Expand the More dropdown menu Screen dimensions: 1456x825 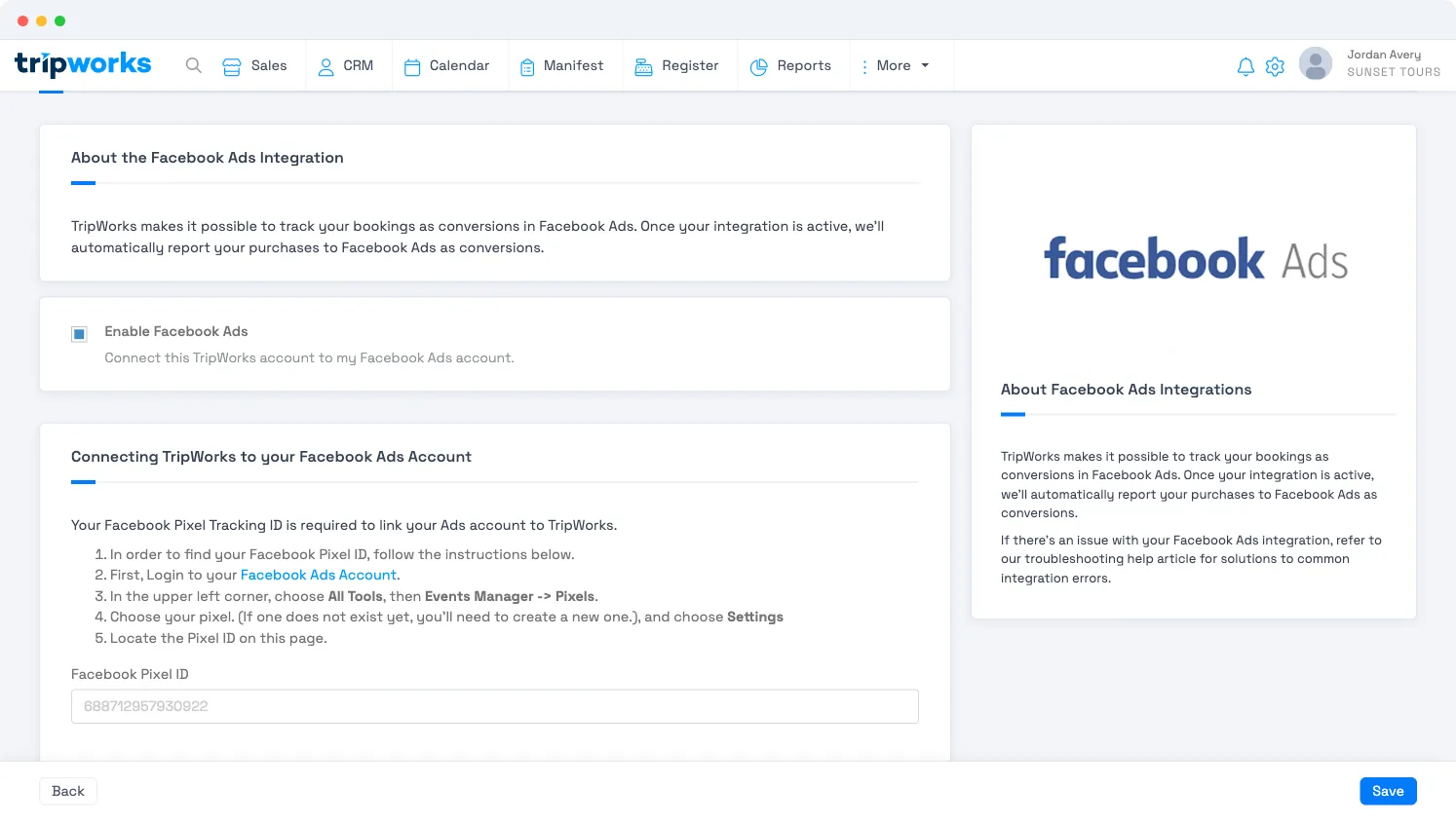[x=897, y=65]
